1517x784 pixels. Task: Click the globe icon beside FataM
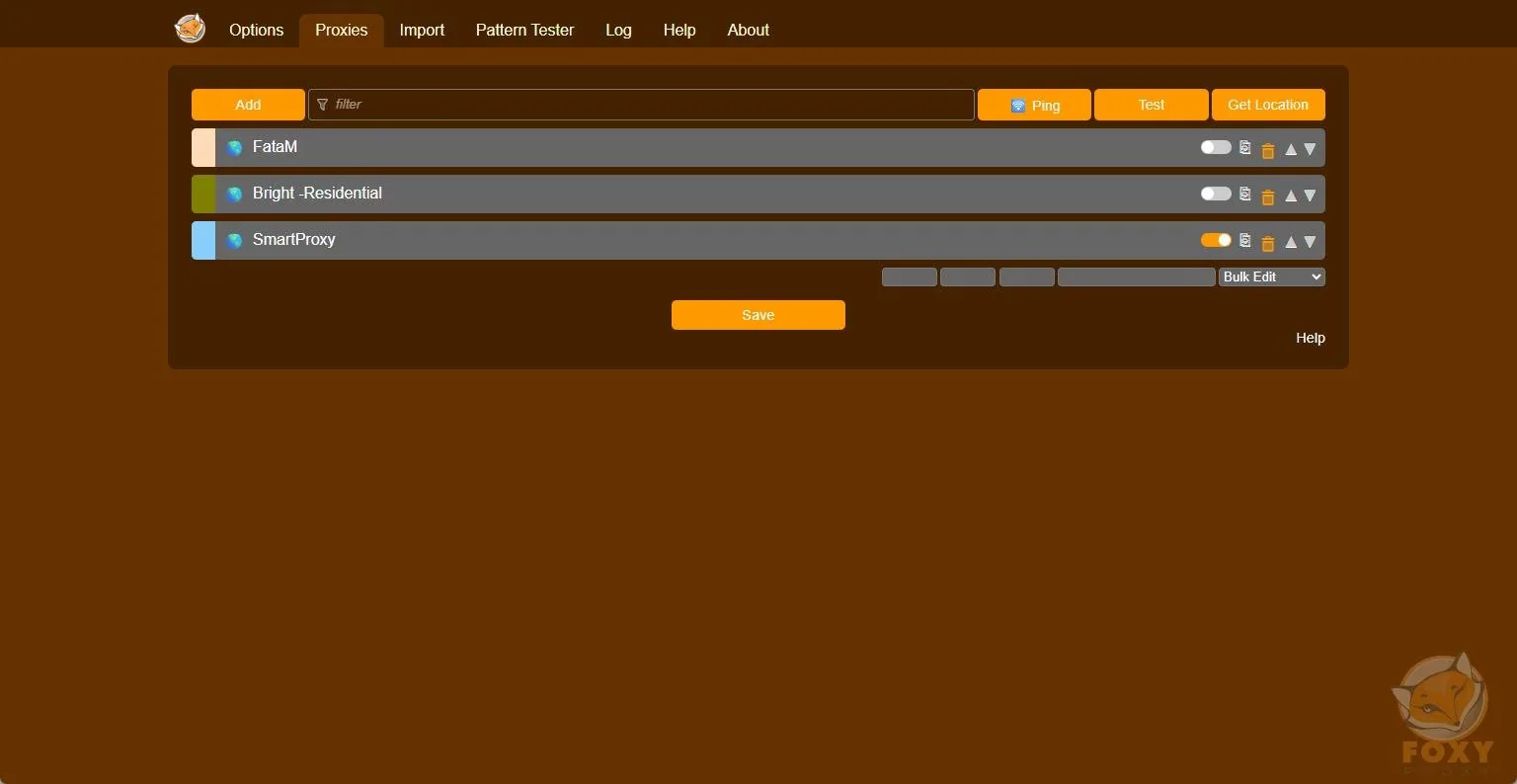pyautogui.click(x=234, y=148)
